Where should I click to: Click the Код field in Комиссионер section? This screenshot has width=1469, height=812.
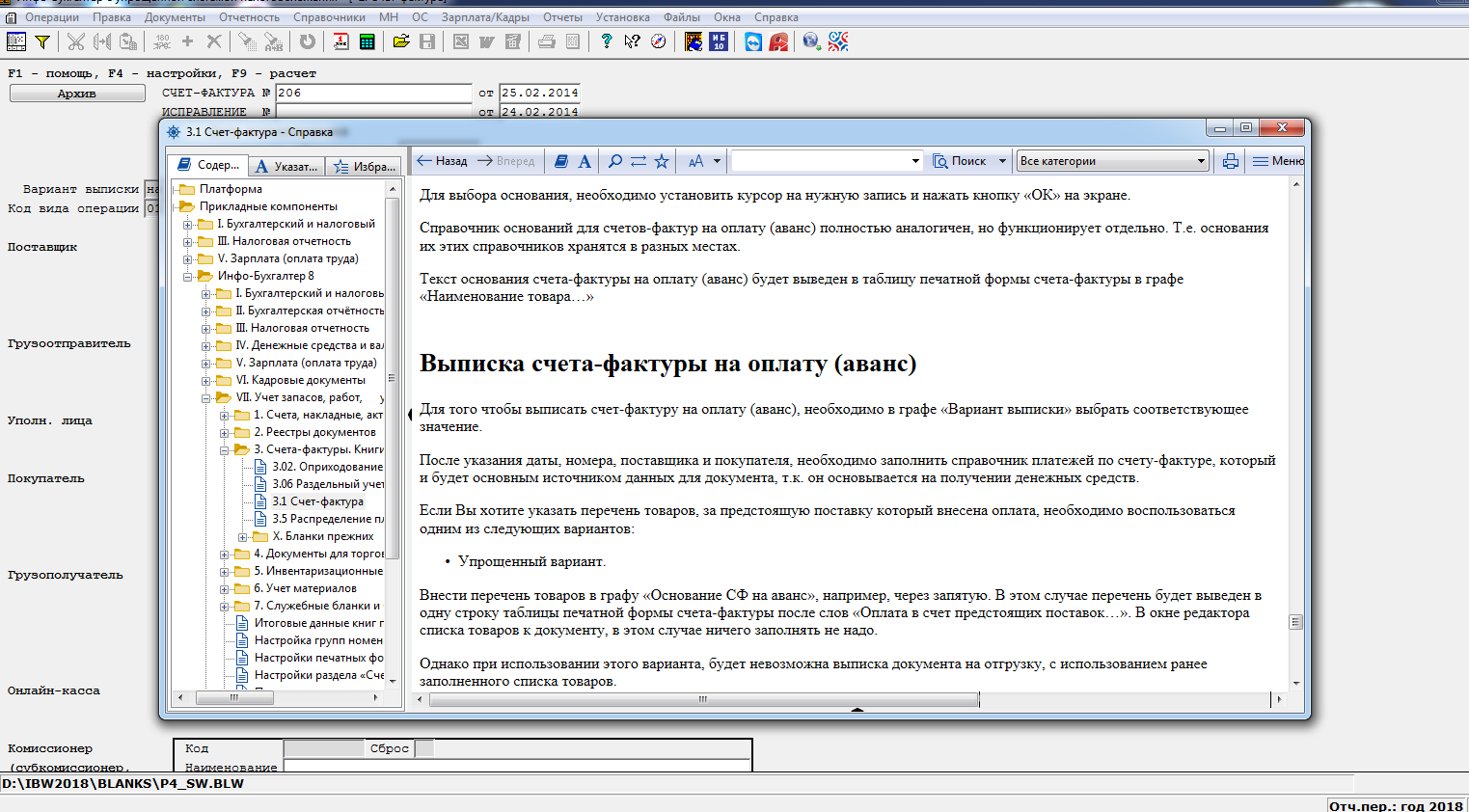coord(324,748)
